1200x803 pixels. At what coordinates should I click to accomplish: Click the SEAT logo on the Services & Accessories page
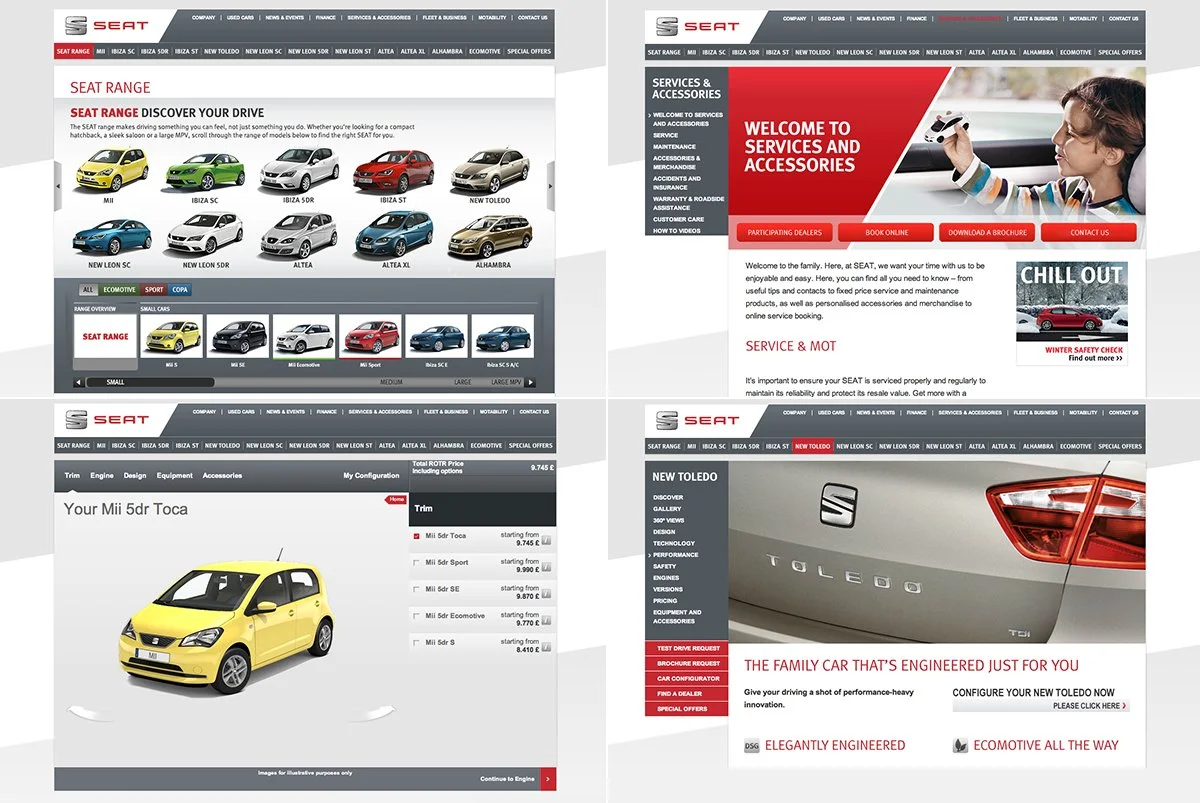coord(698,25)
